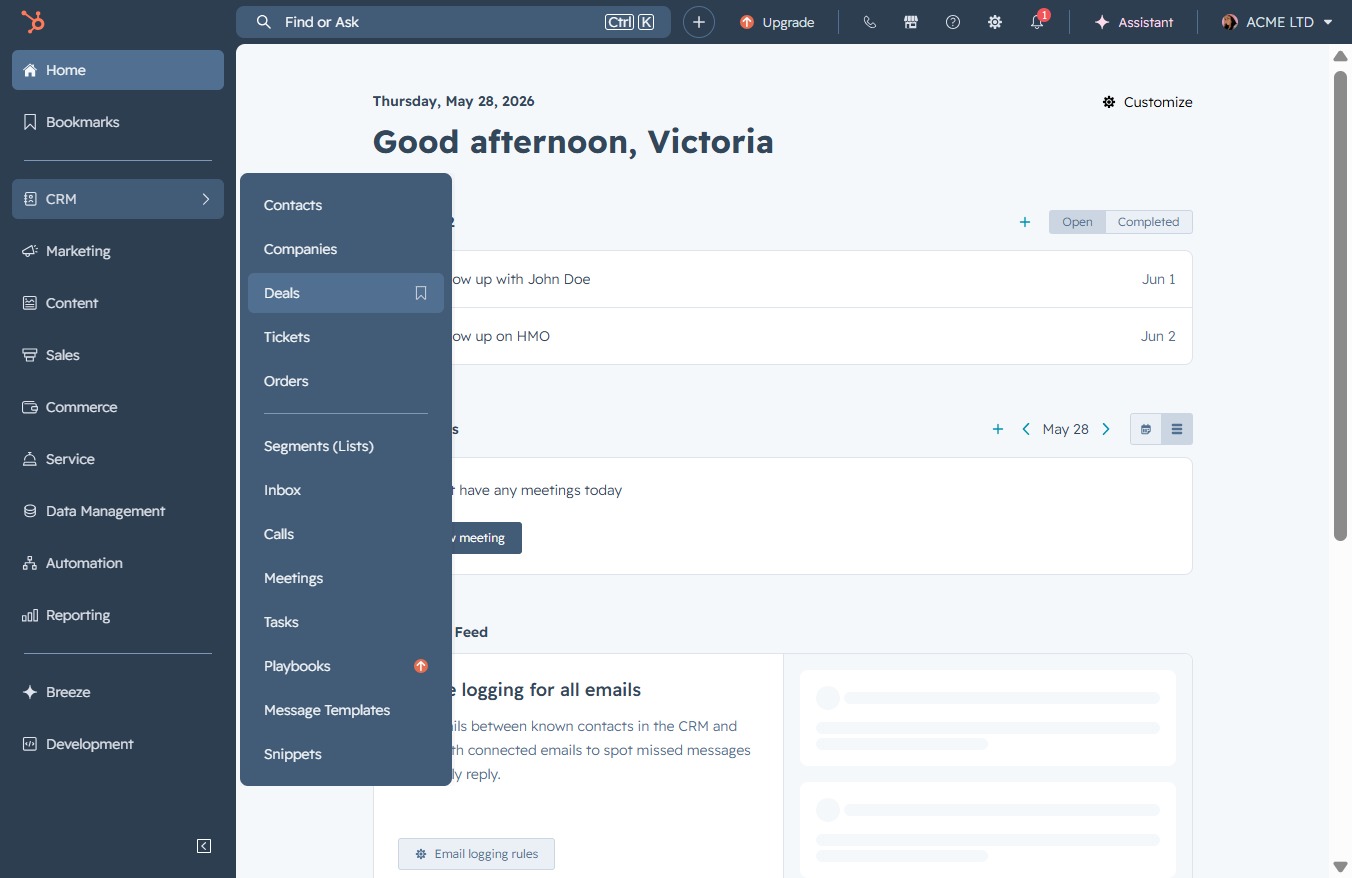Bookmark the Deals menu item
1352x878 pixels.
pyautogui.click(x=421, y=293)
